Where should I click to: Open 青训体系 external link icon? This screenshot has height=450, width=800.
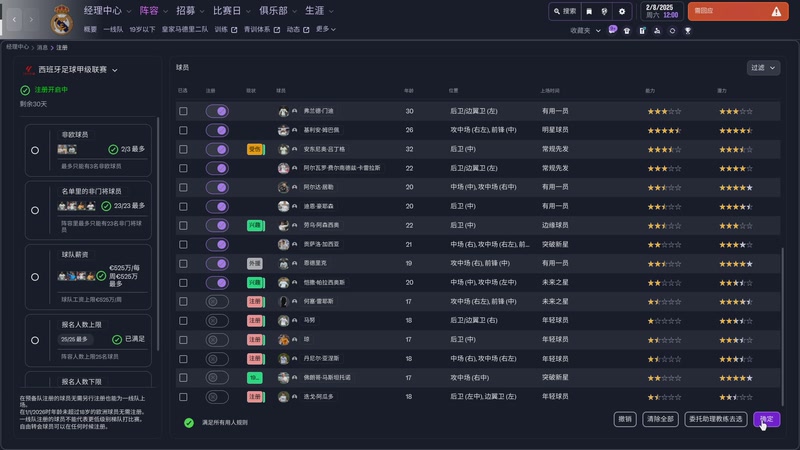pos(277,30)
